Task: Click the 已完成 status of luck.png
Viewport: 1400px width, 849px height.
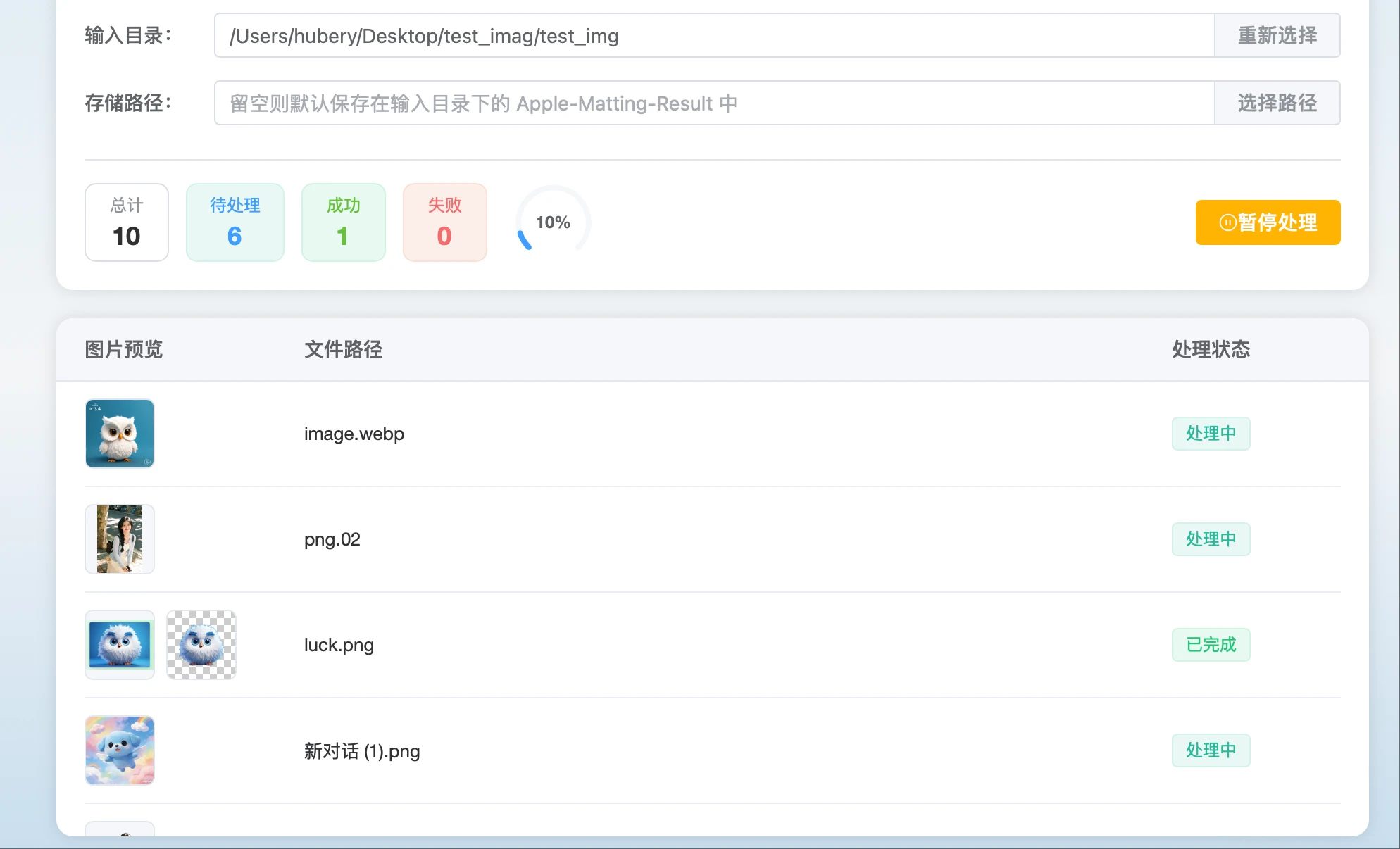Action: point(1211,645)
